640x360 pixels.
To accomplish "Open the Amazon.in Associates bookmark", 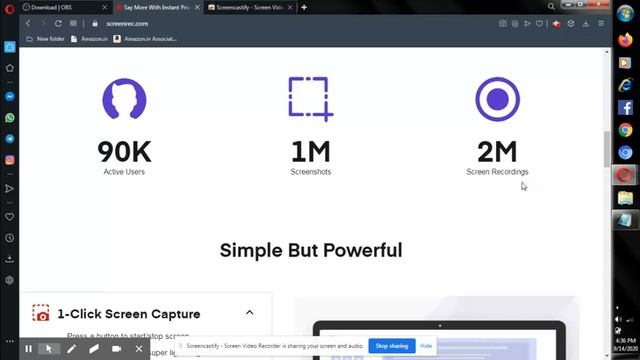I will pyautogui.click(x=145, y=39).
